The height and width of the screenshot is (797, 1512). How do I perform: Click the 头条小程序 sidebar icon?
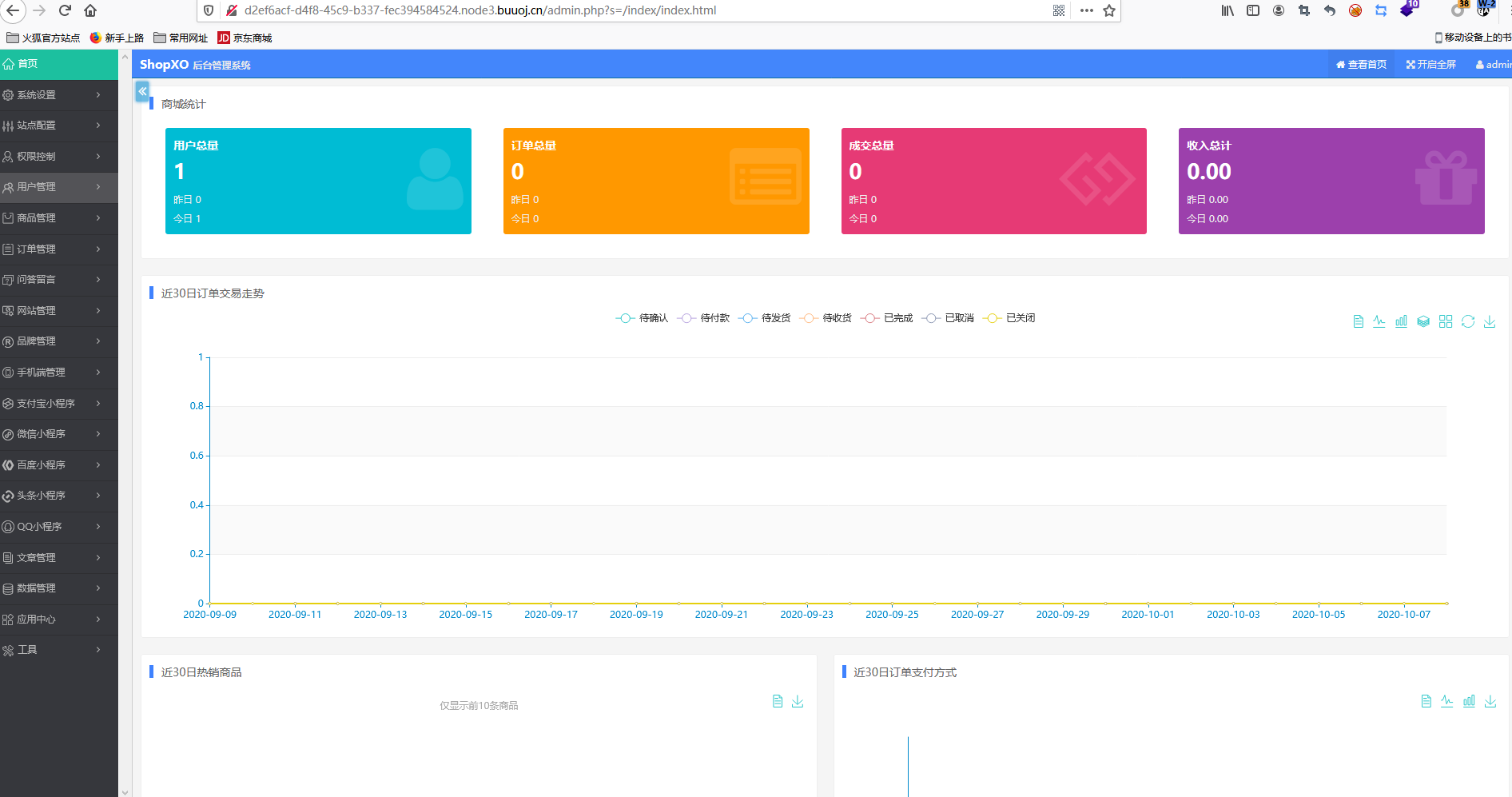click(8, 496)
